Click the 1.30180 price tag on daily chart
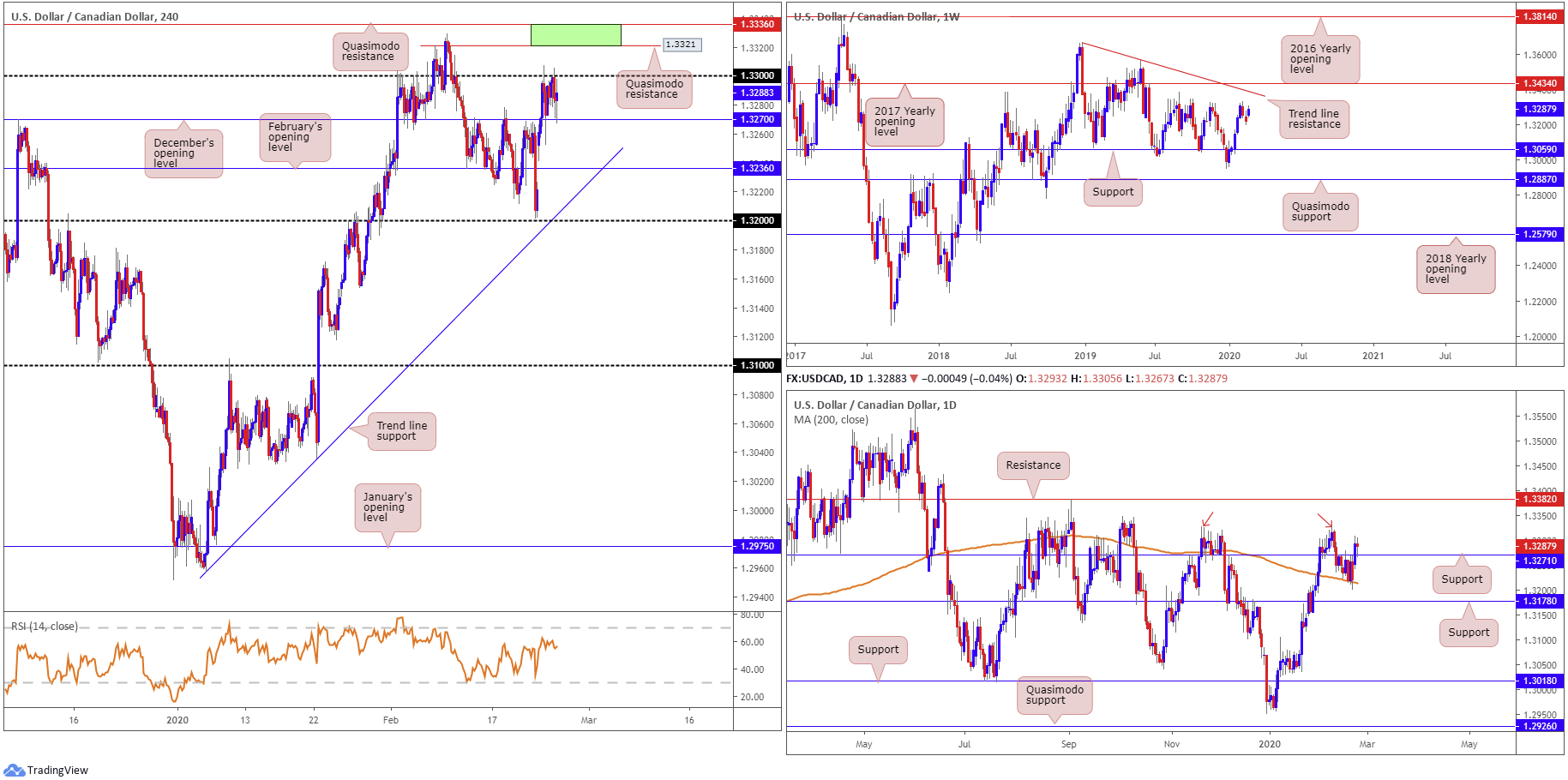 point(1540,681)
